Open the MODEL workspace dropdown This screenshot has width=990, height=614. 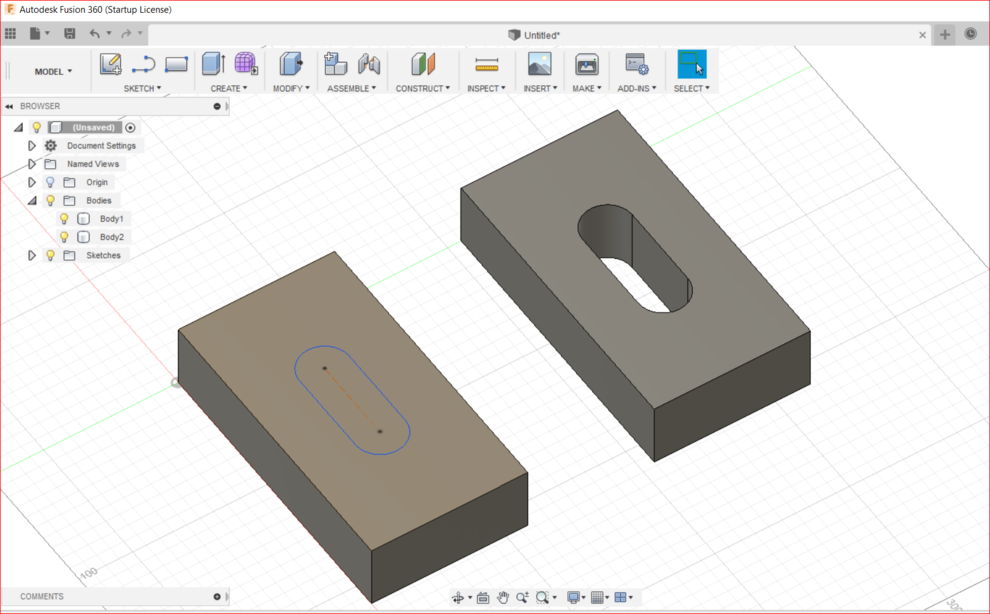(53, 71)
